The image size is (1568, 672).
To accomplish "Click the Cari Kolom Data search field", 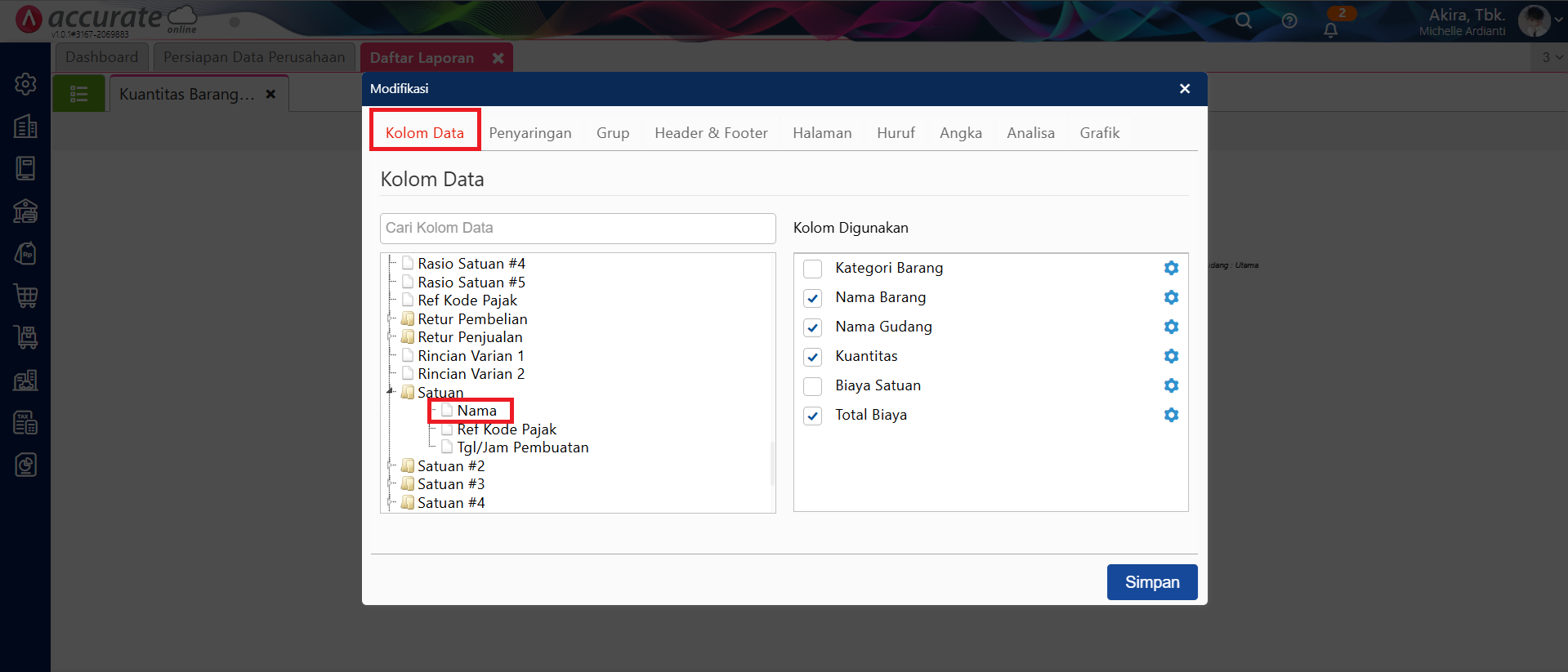I will tap(577, 228).
